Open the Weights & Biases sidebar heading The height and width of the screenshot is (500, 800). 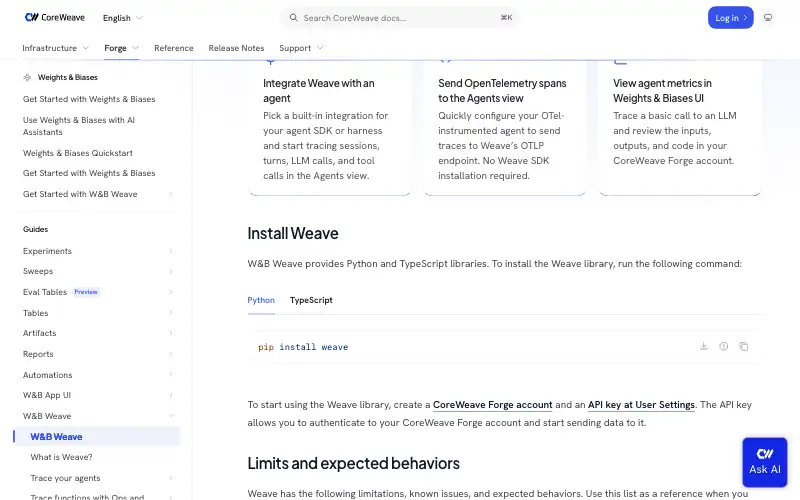tap(67, 78)
